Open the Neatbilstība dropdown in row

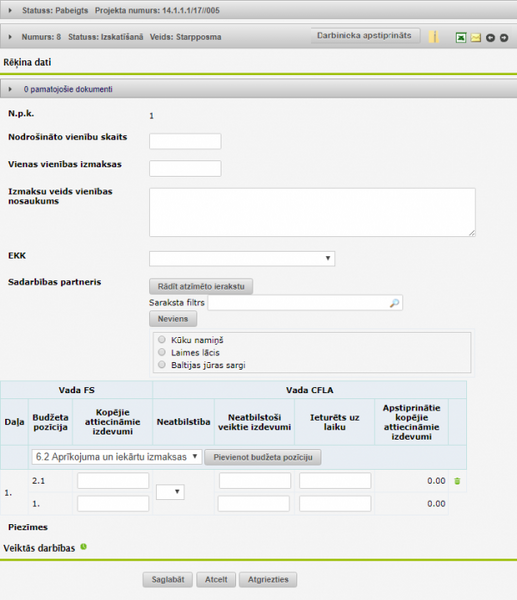(170, 492)
